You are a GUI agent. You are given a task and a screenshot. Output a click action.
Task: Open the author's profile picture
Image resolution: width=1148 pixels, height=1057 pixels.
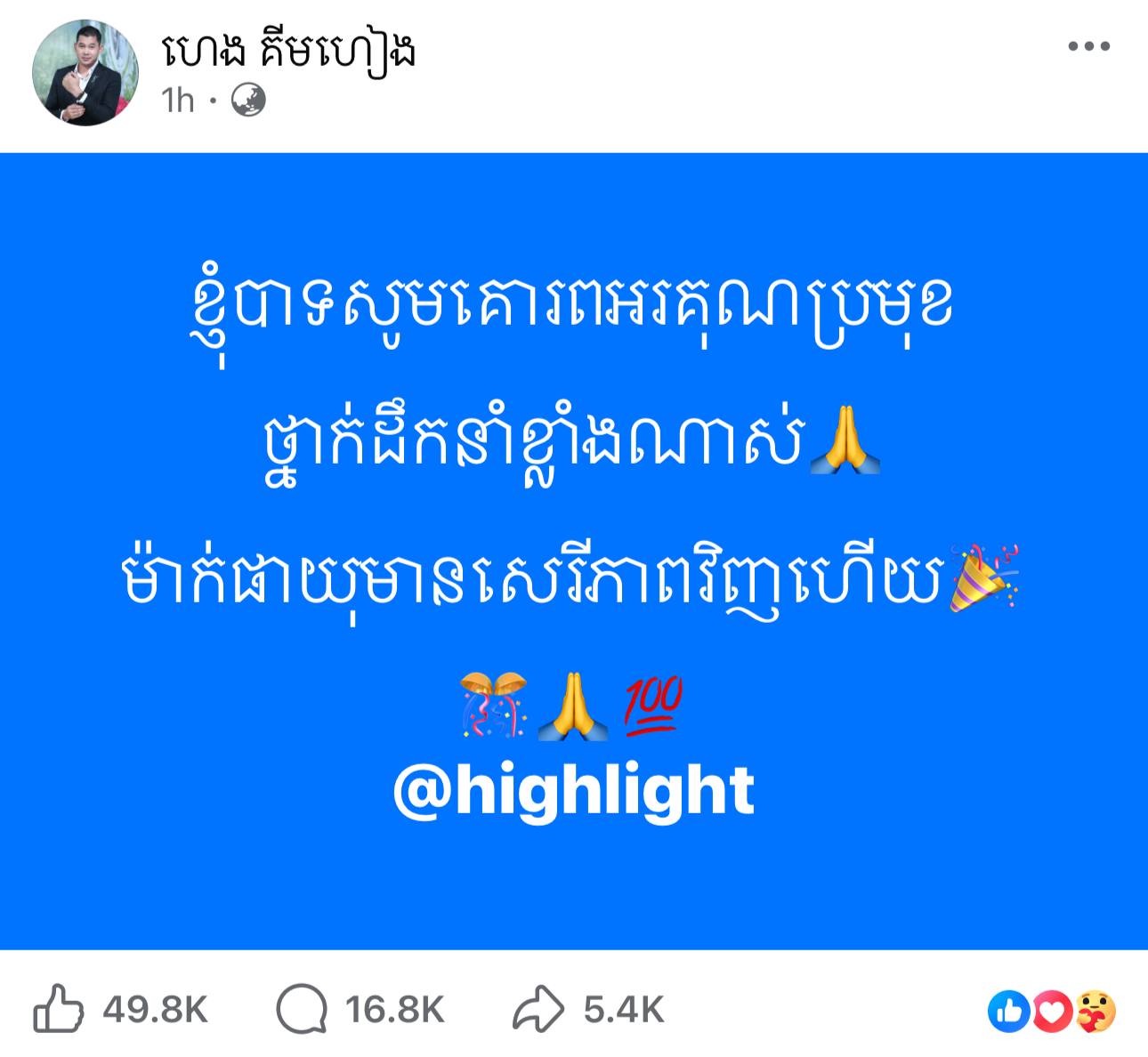coord(85,72)
